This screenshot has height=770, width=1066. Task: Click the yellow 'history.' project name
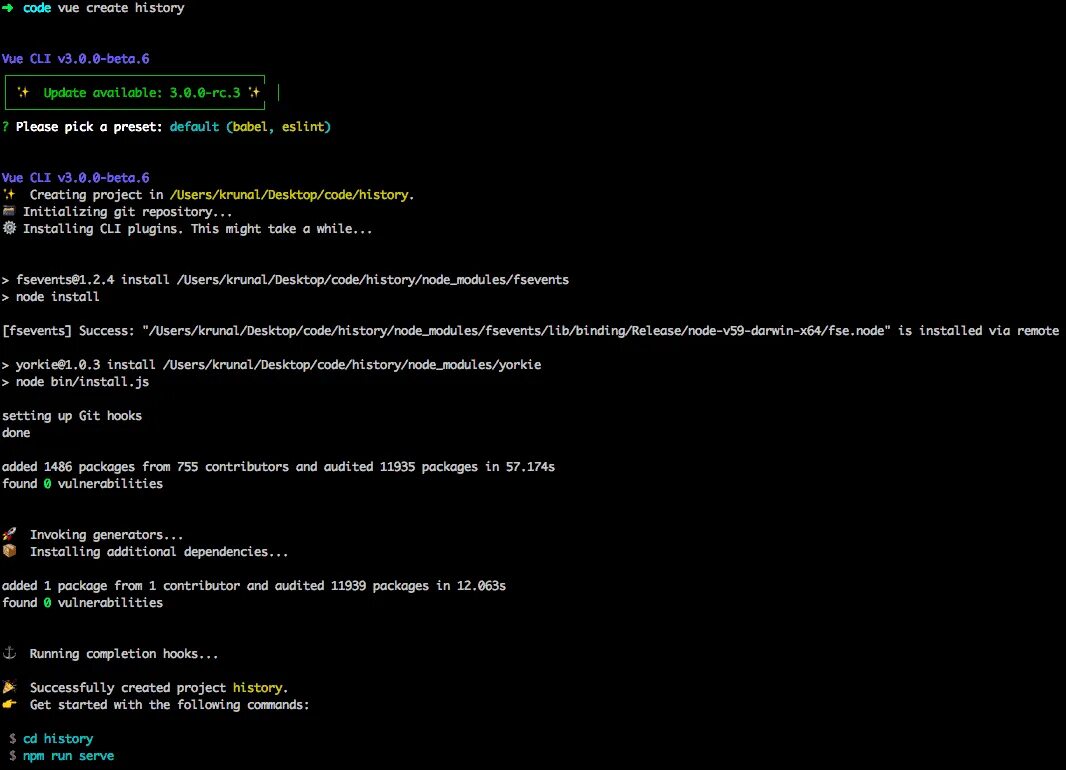tap(260, 687)
